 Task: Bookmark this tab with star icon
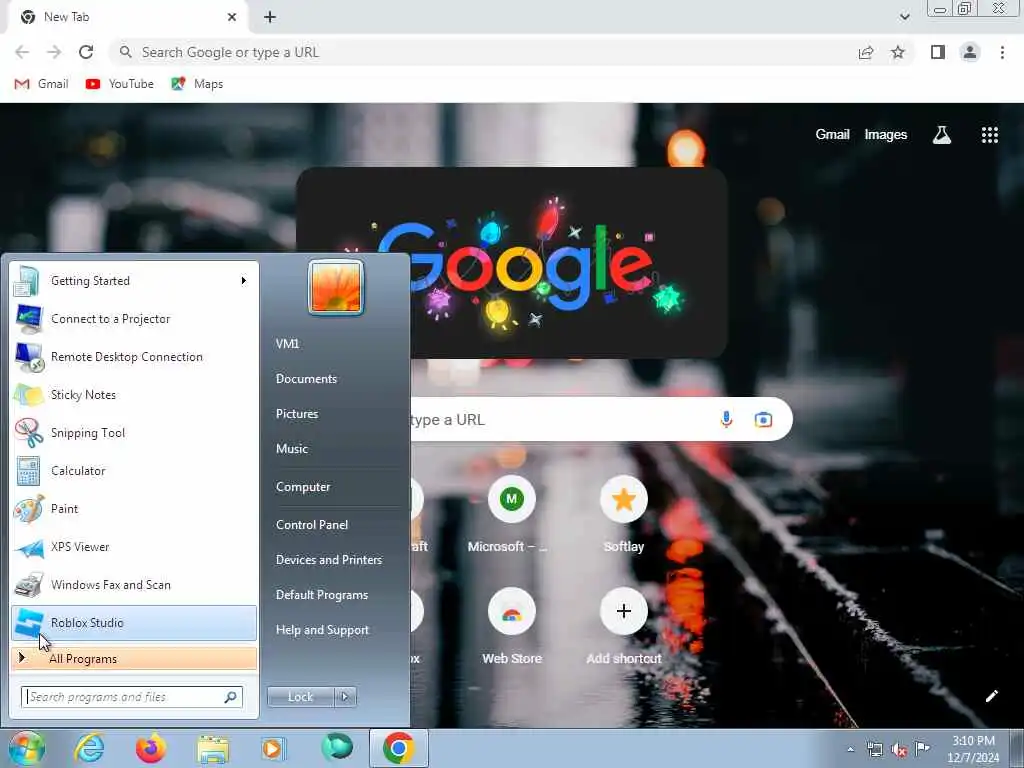[x=898, y=52]
